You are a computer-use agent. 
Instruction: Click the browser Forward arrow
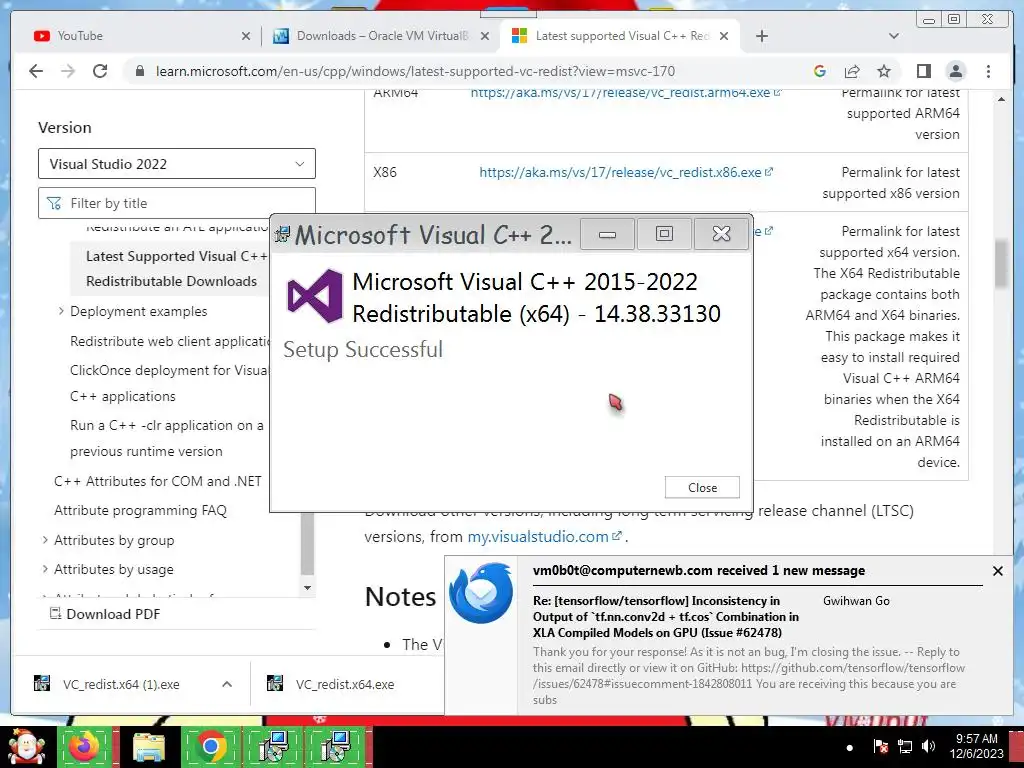pos(68,71)
